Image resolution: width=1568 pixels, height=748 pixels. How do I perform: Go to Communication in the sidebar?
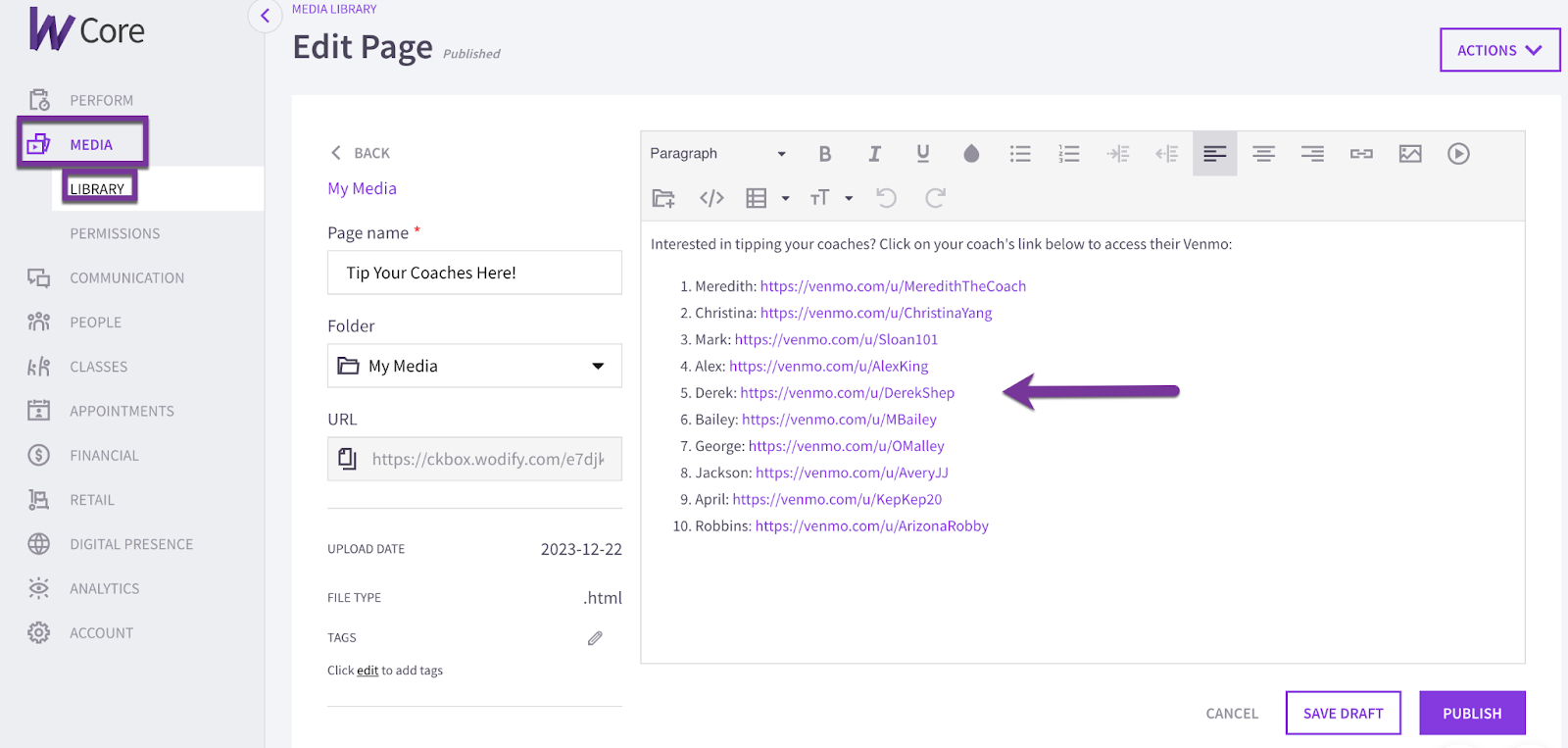point(126,278)
